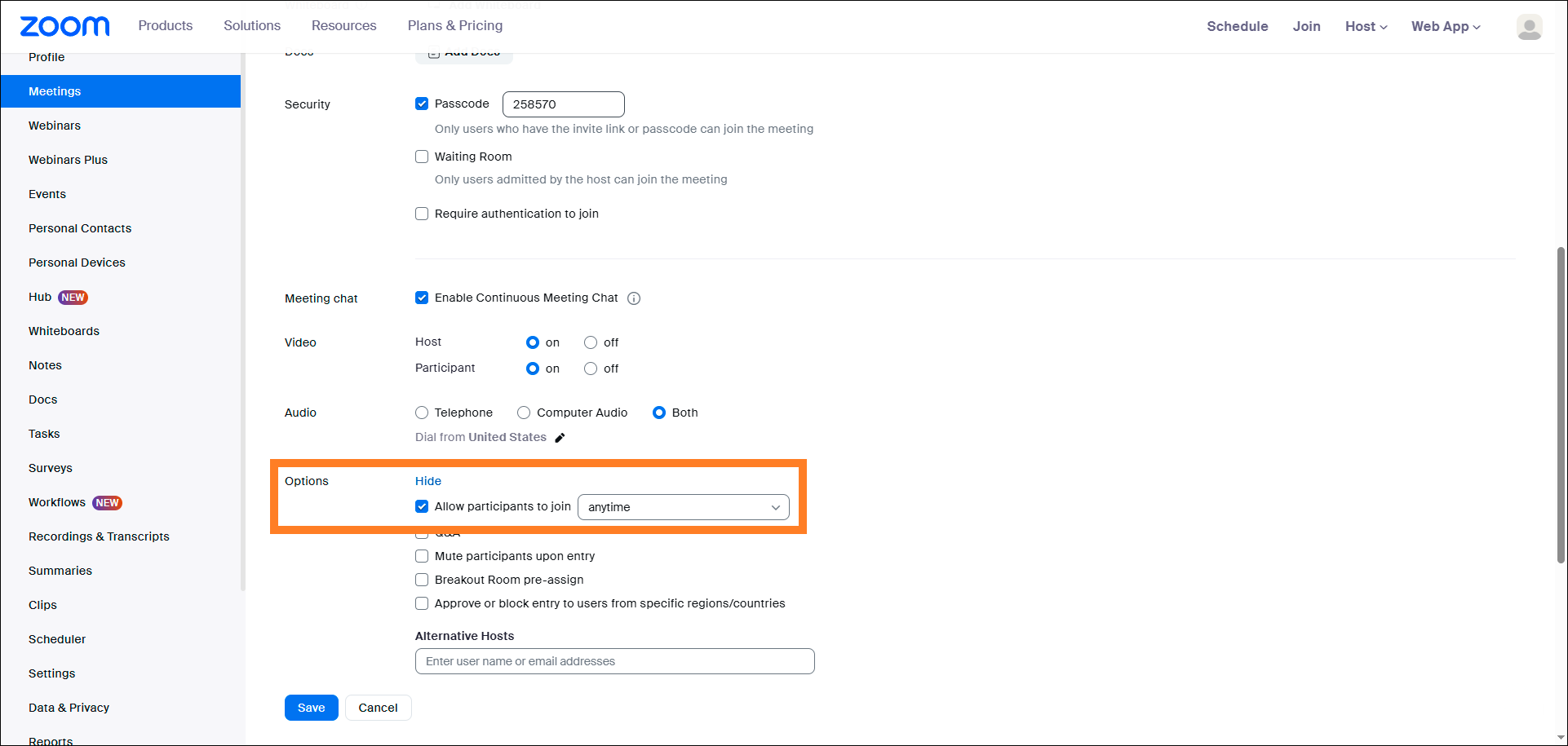This screenshot has height=746, width=1568.
Task: Expand the Web App menu
Action: click(x=1446, y=26)
